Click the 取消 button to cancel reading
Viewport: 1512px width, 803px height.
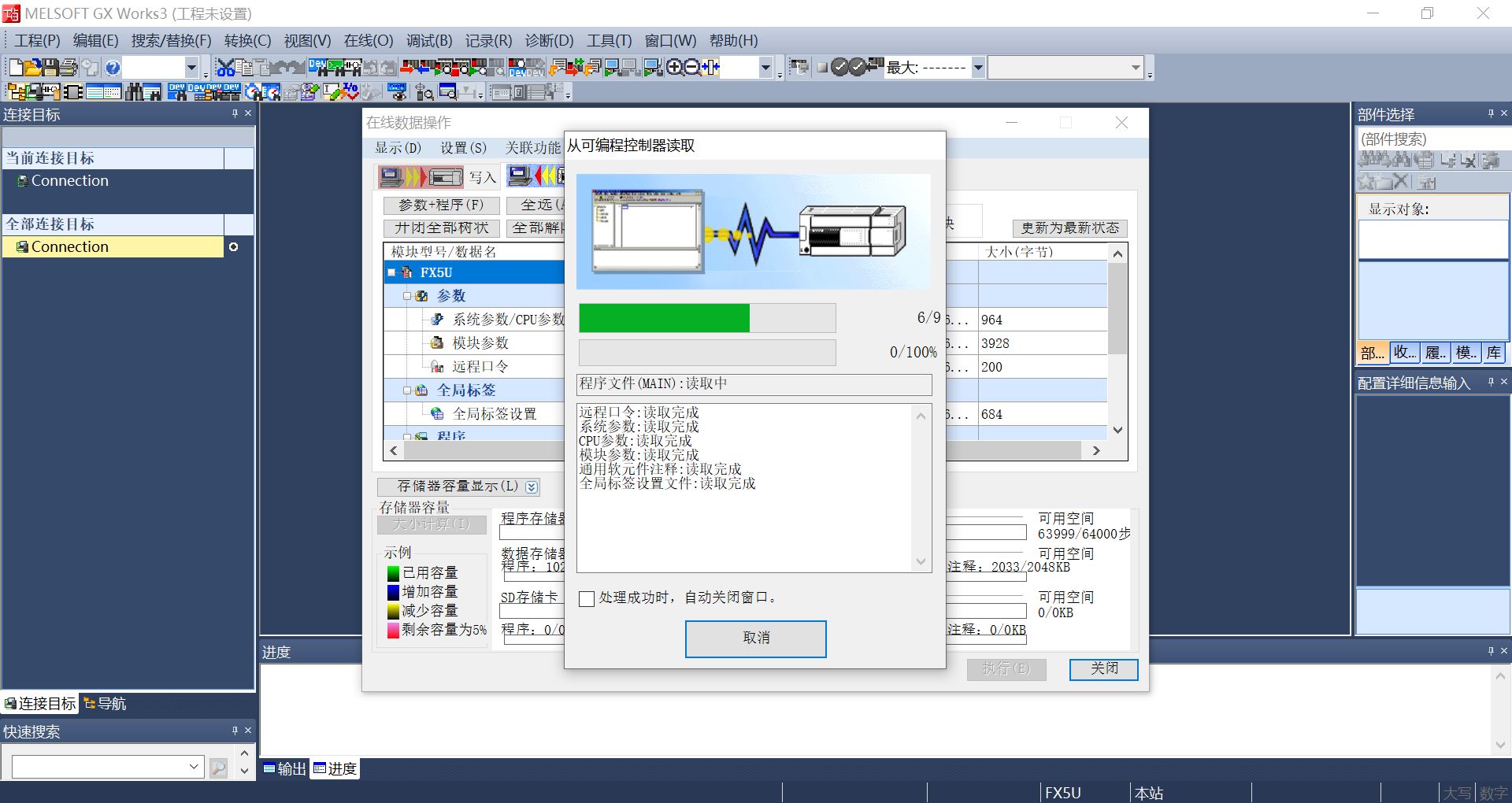(755, 638)
